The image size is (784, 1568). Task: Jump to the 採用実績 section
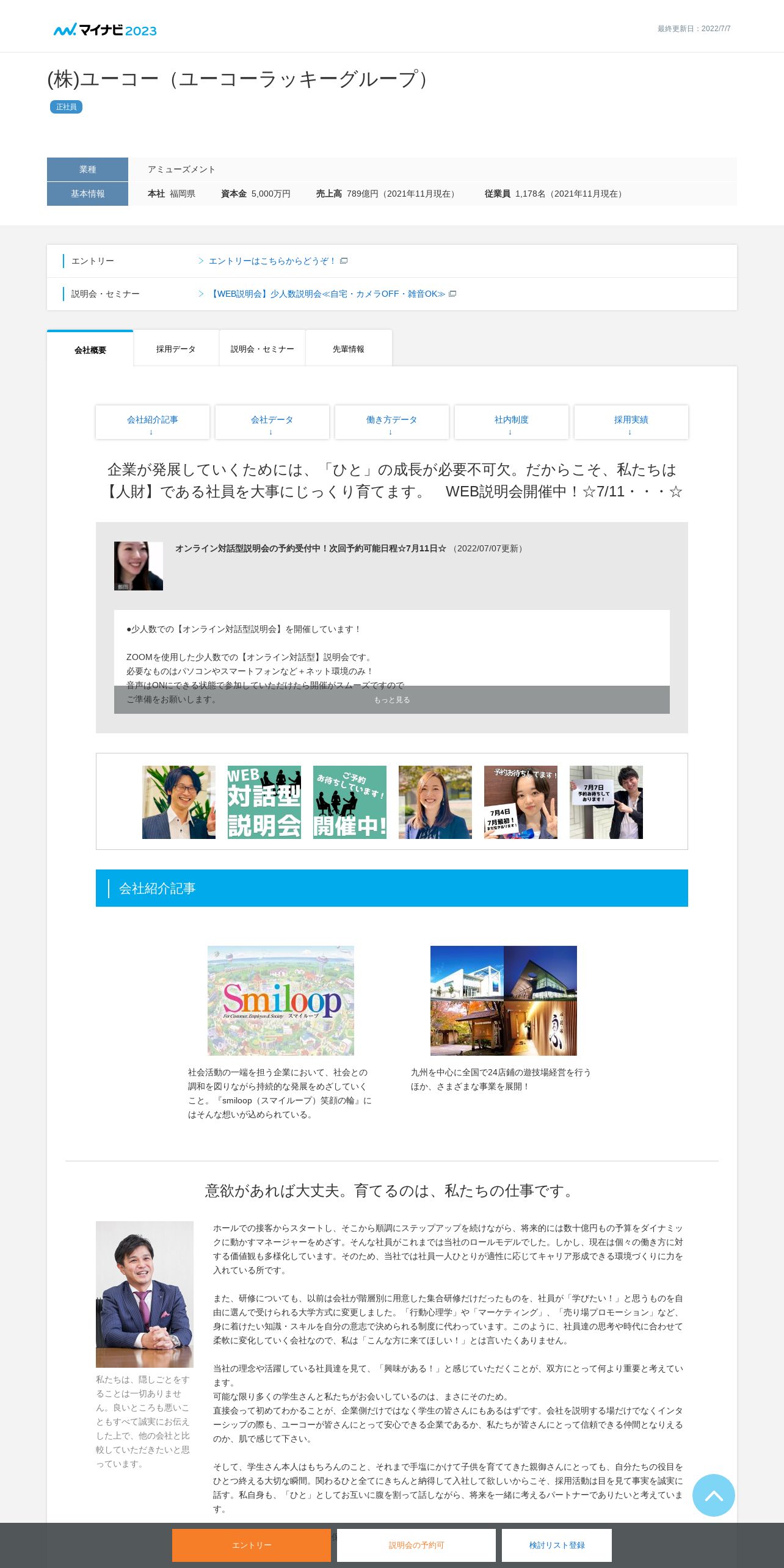click(x=631, y=423)
